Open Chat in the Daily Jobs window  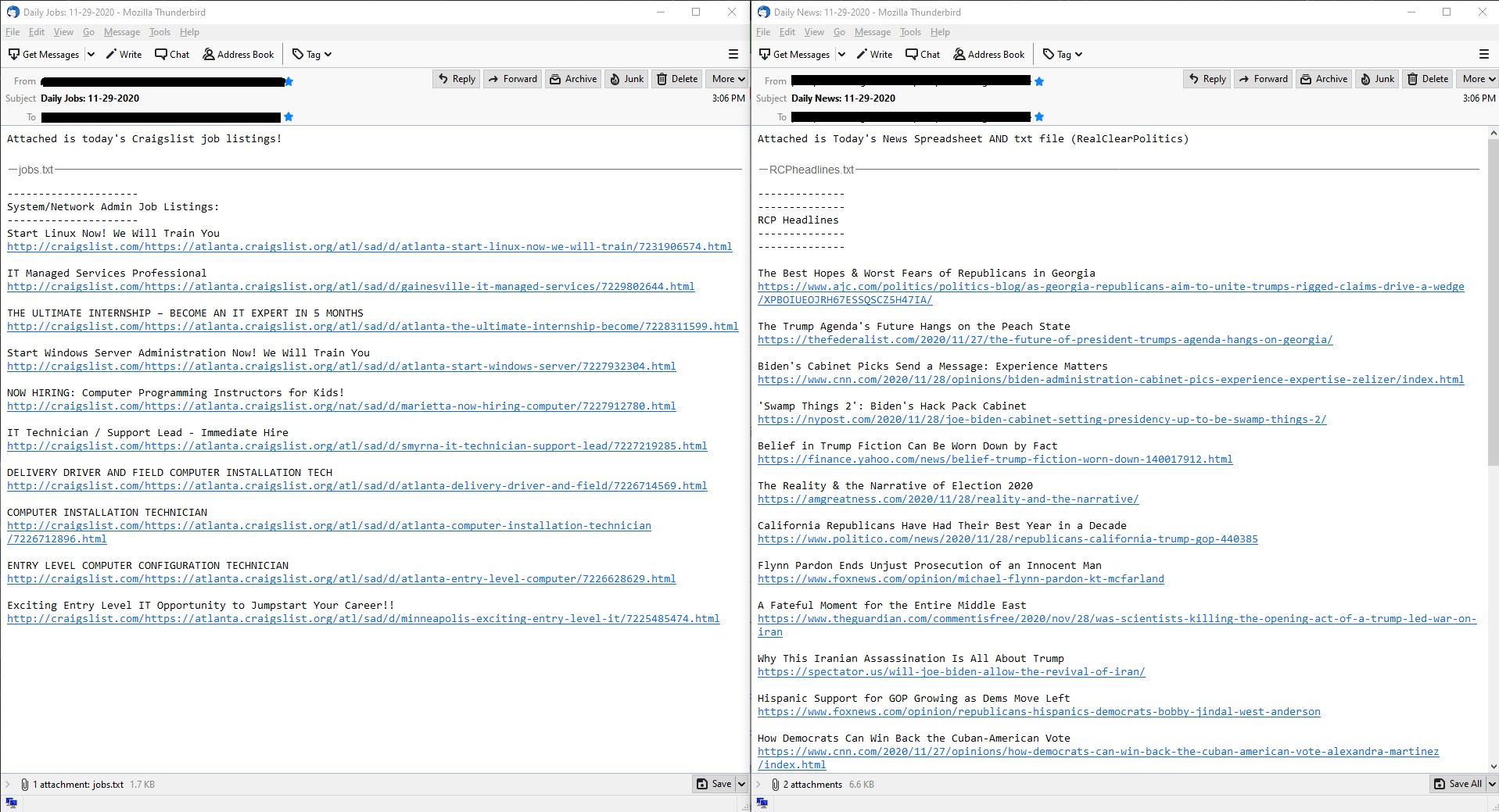(x=172, y=55)
